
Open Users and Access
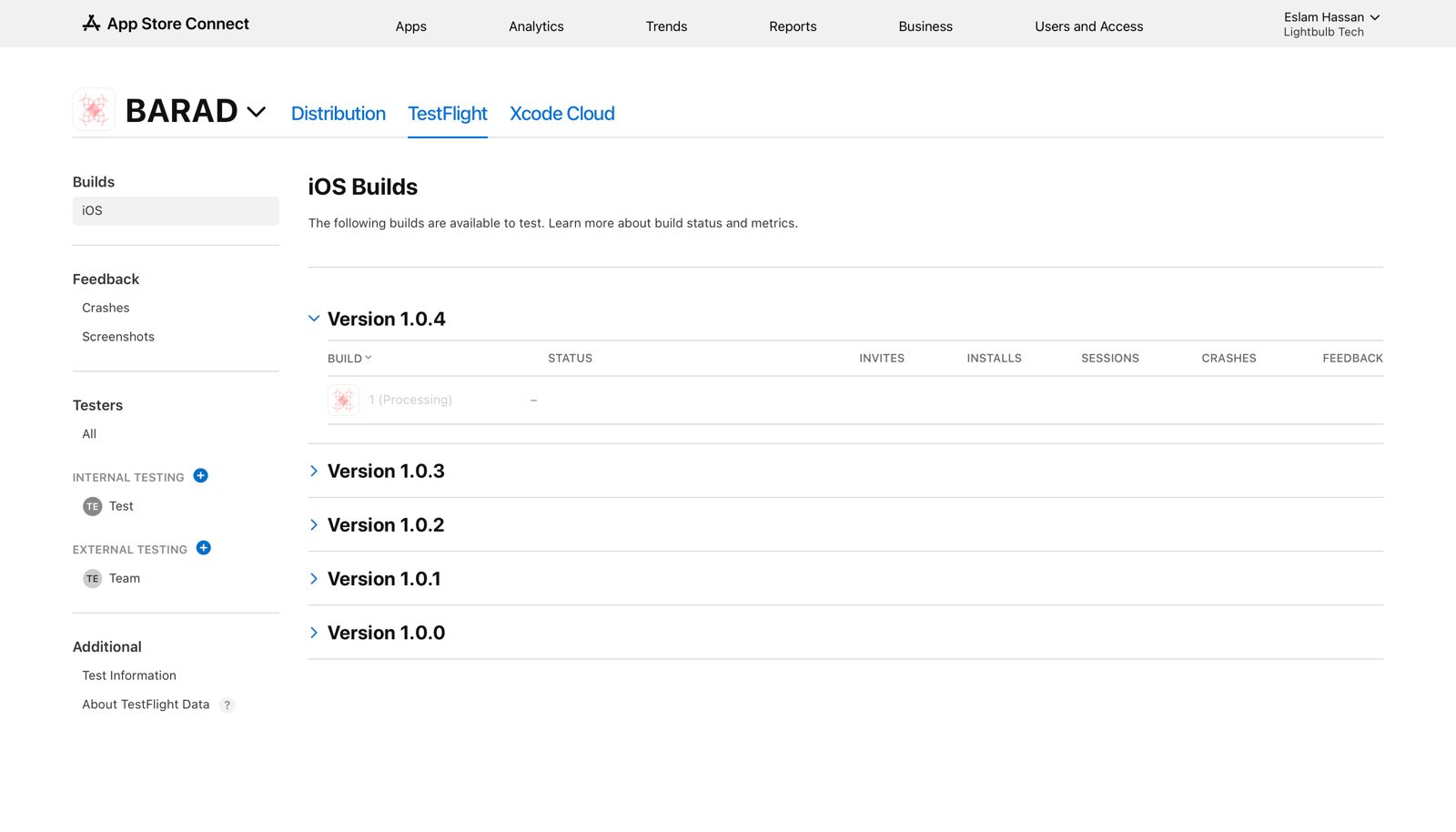1088,26
